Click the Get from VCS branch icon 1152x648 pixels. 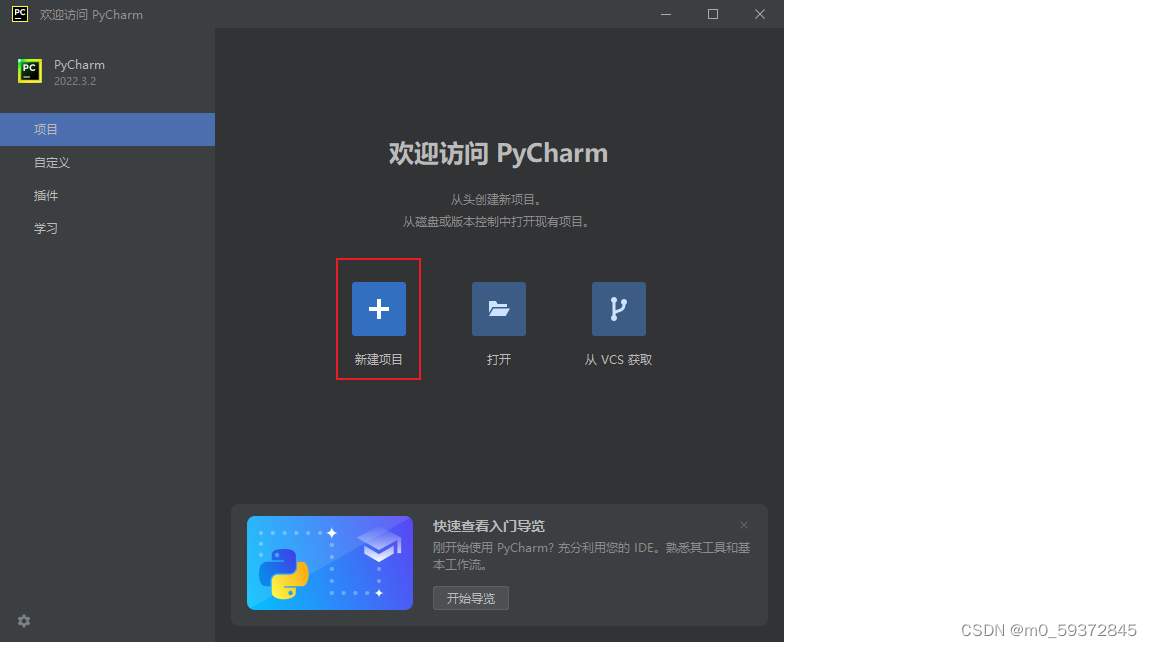[619, 309]
